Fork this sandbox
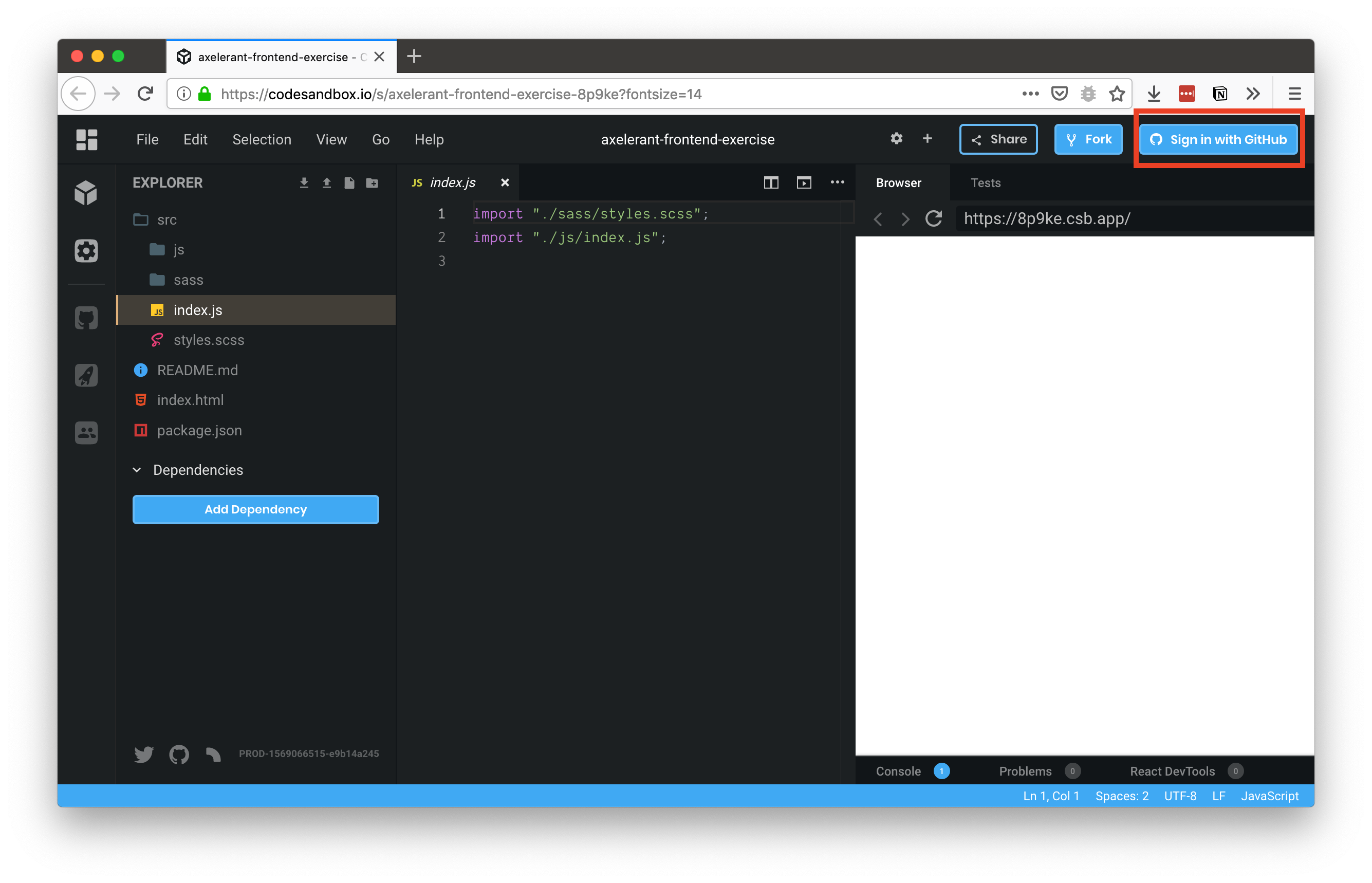The height and width of the screenshot is (883, 1372). 1088,139
